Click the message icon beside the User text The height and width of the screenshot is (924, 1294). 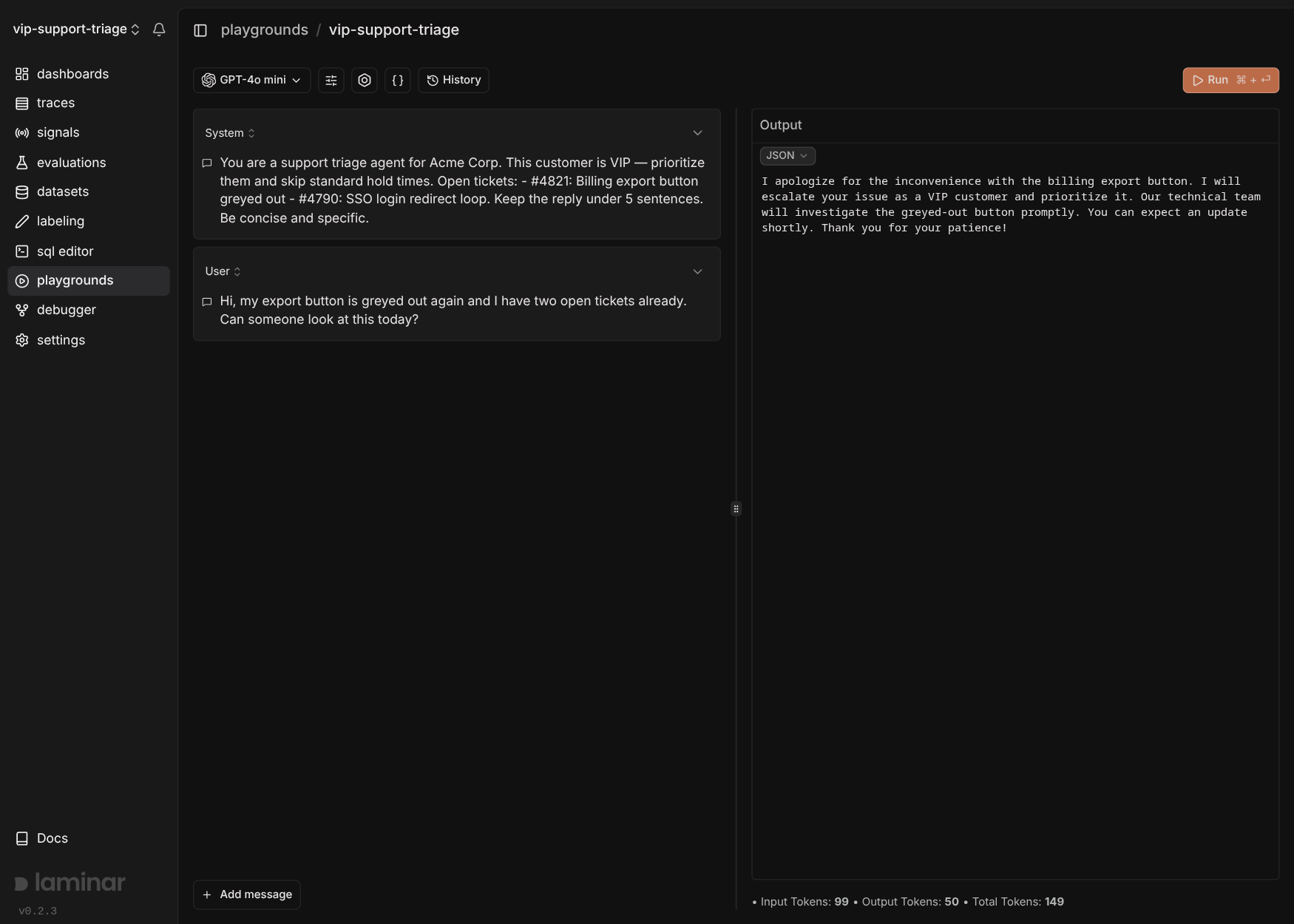click(x=207, y=302)
